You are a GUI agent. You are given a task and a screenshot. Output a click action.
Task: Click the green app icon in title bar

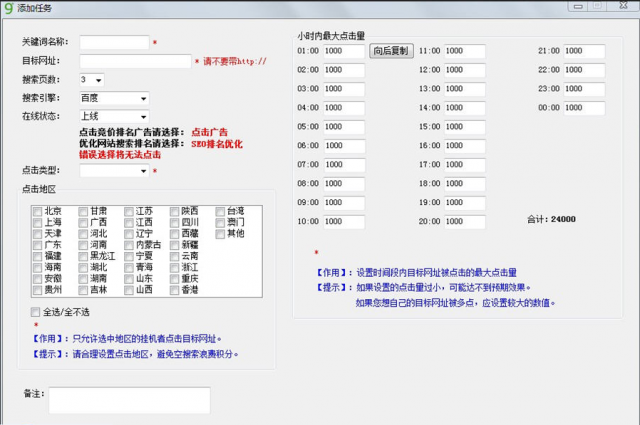click(x=8, y=7)
